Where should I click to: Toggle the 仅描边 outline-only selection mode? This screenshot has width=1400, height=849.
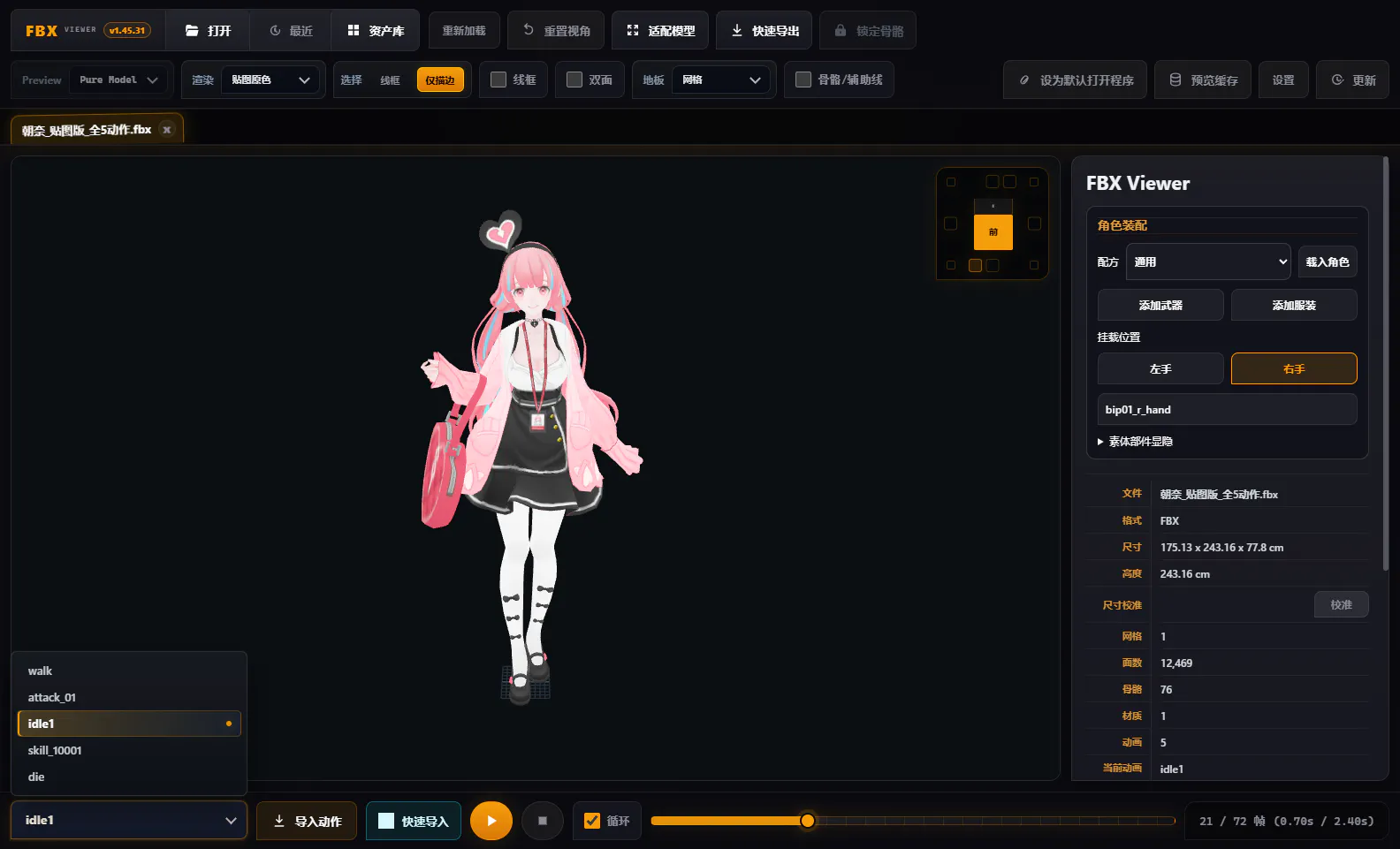point(440,80)
